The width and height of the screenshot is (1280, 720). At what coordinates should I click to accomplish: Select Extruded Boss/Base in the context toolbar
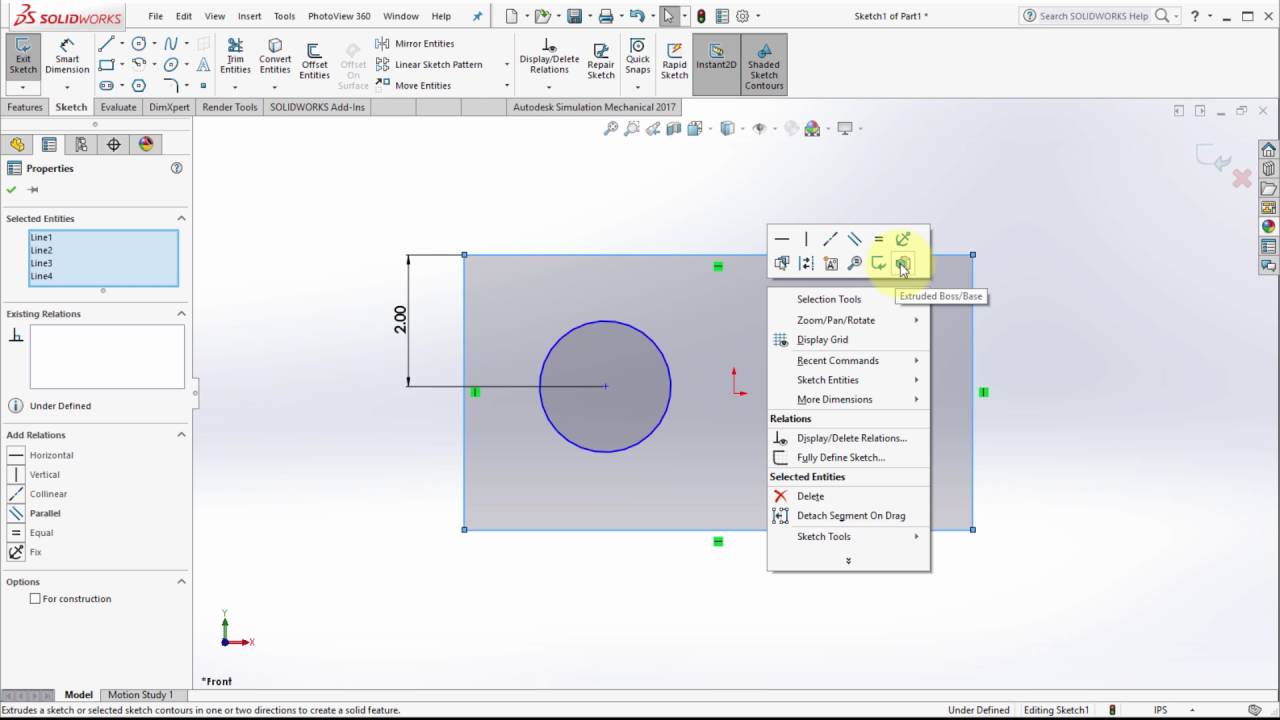pos(902,263)
